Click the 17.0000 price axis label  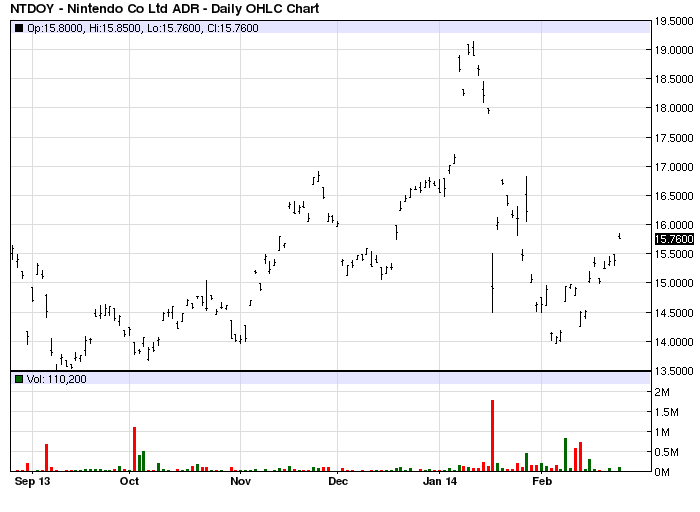click(674, 167)
